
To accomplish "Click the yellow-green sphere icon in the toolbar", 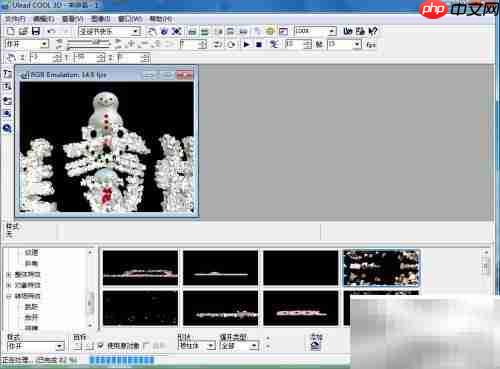I will 269,32.
